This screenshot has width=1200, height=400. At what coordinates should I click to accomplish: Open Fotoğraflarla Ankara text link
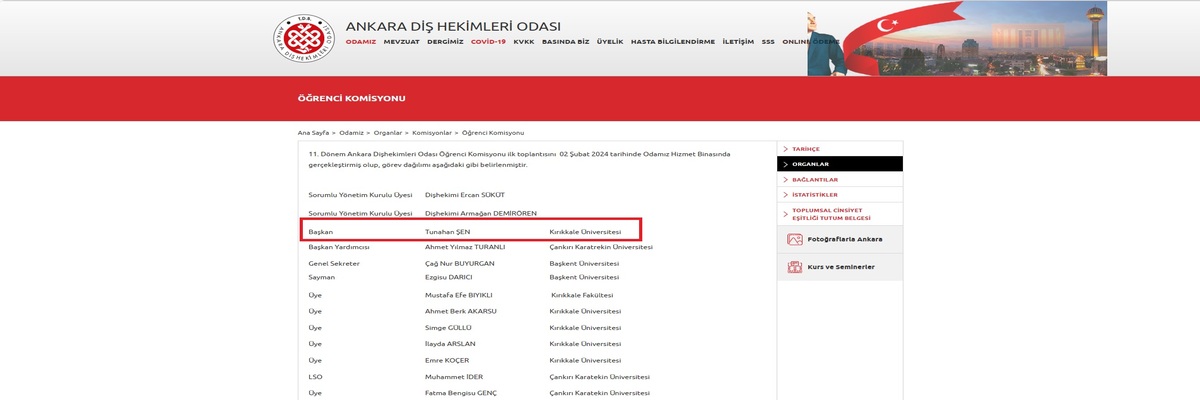[x=845, y=240]
